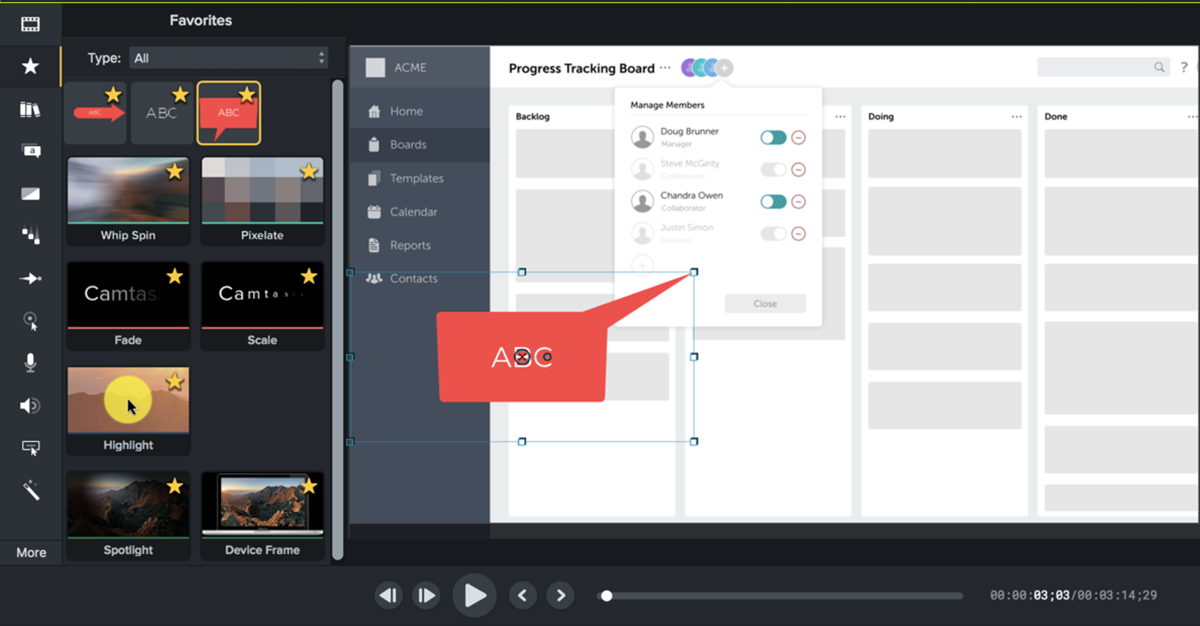Unfavorite Scale via its star
The height and width of the screenshot is (626, 1200).
pyautogui.click(x=309, y=275)
